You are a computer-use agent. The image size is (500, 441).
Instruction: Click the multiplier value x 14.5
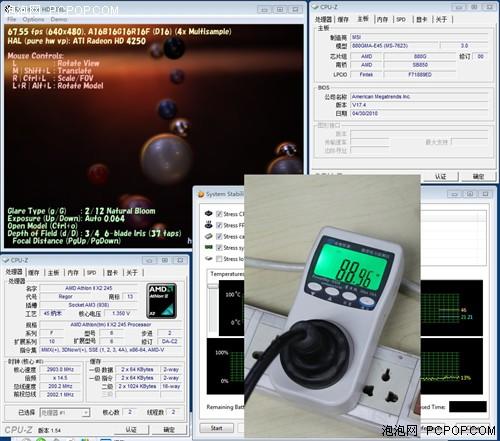click(x=60, y=378)
